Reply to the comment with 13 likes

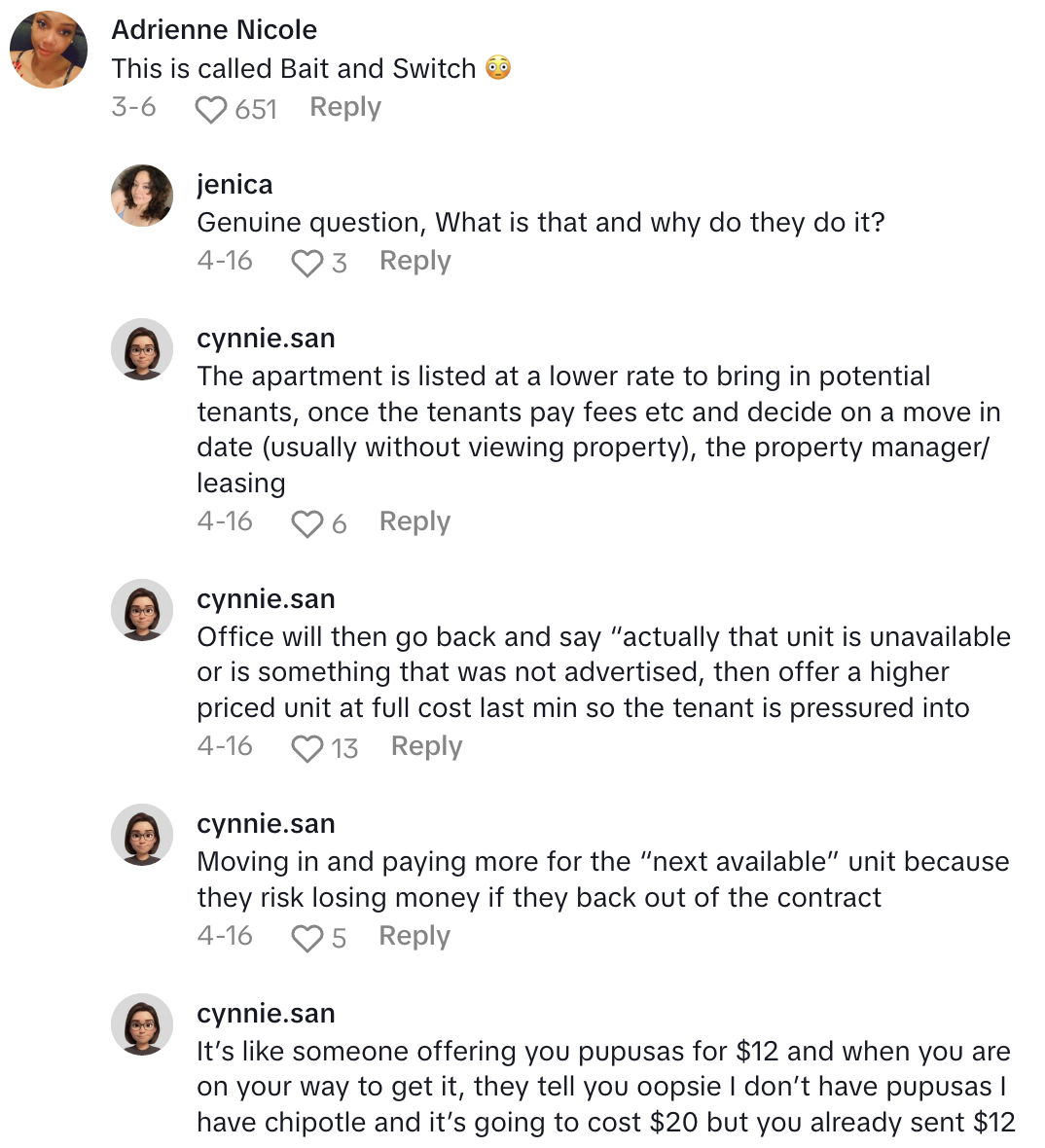pyautogui.click(x=426, y=746)
